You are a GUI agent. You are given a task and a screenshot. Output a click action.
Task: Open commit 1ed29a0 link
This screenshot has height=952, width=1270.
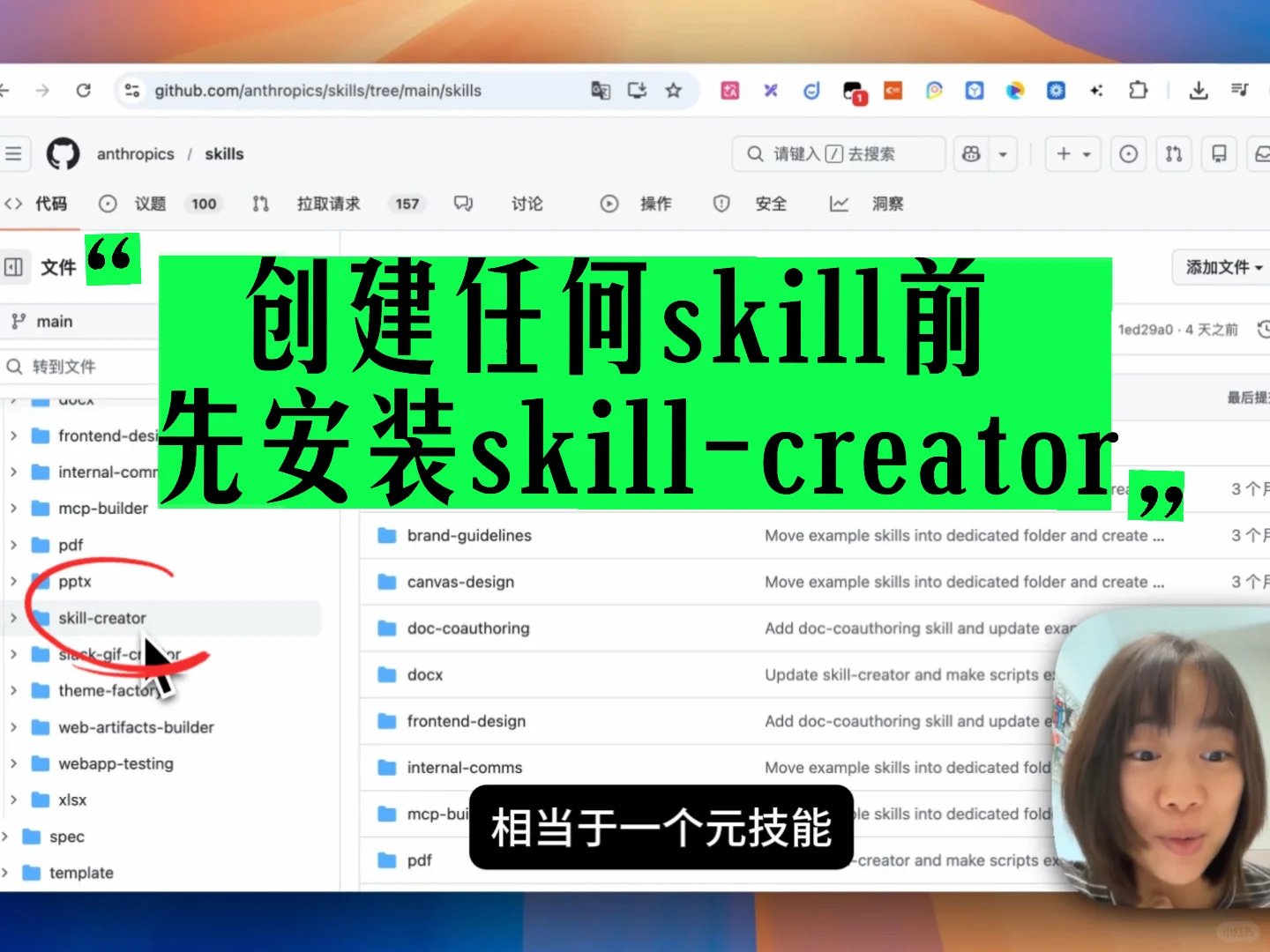point(1146,329)
